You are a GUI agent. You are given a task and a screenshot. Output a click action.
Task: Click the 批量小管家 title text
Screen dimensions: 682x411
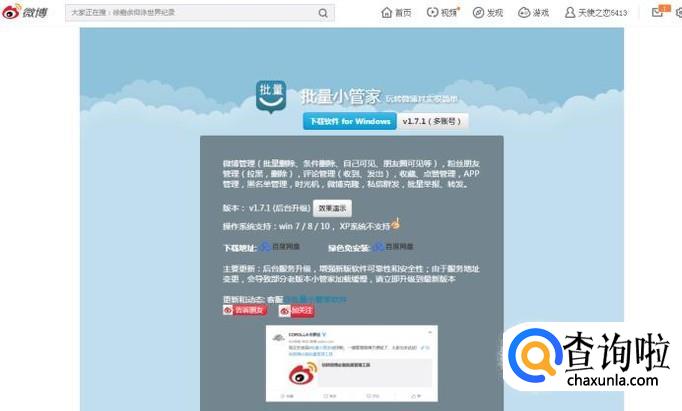click(340, 97)
